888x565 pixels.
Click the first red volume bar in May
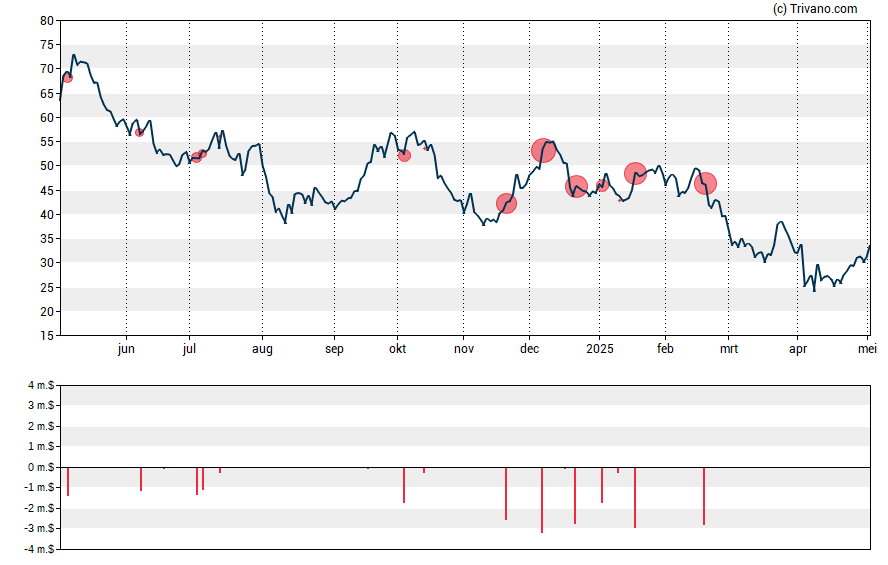coord(68,482)
